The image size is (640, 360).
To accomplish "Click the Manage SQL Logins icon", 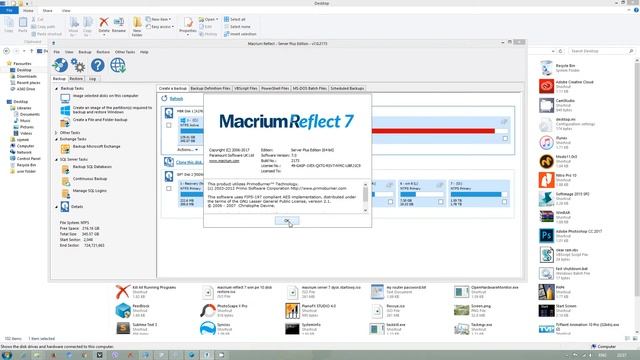I will pyautogui.click(x=65, y=193).
